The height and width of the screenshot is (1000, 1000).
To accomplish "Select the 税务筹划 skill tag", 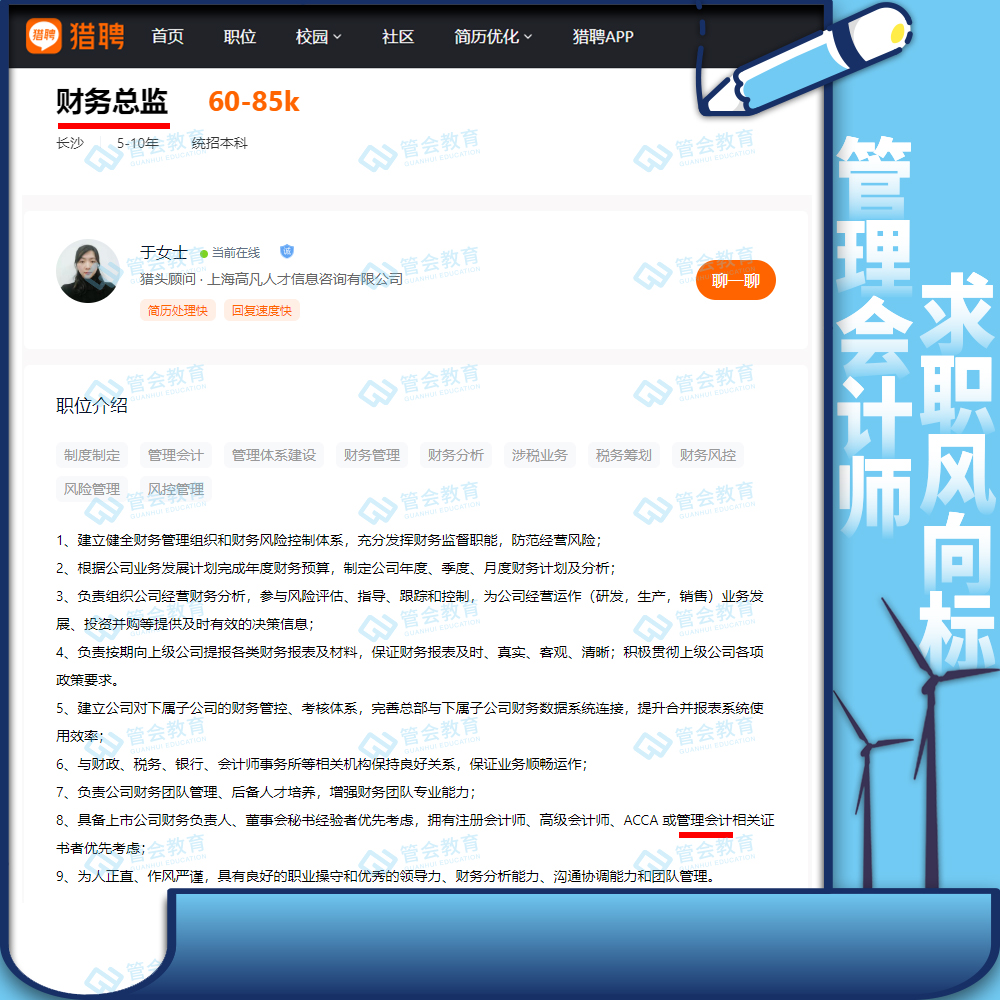I will [x=625, y=455].
